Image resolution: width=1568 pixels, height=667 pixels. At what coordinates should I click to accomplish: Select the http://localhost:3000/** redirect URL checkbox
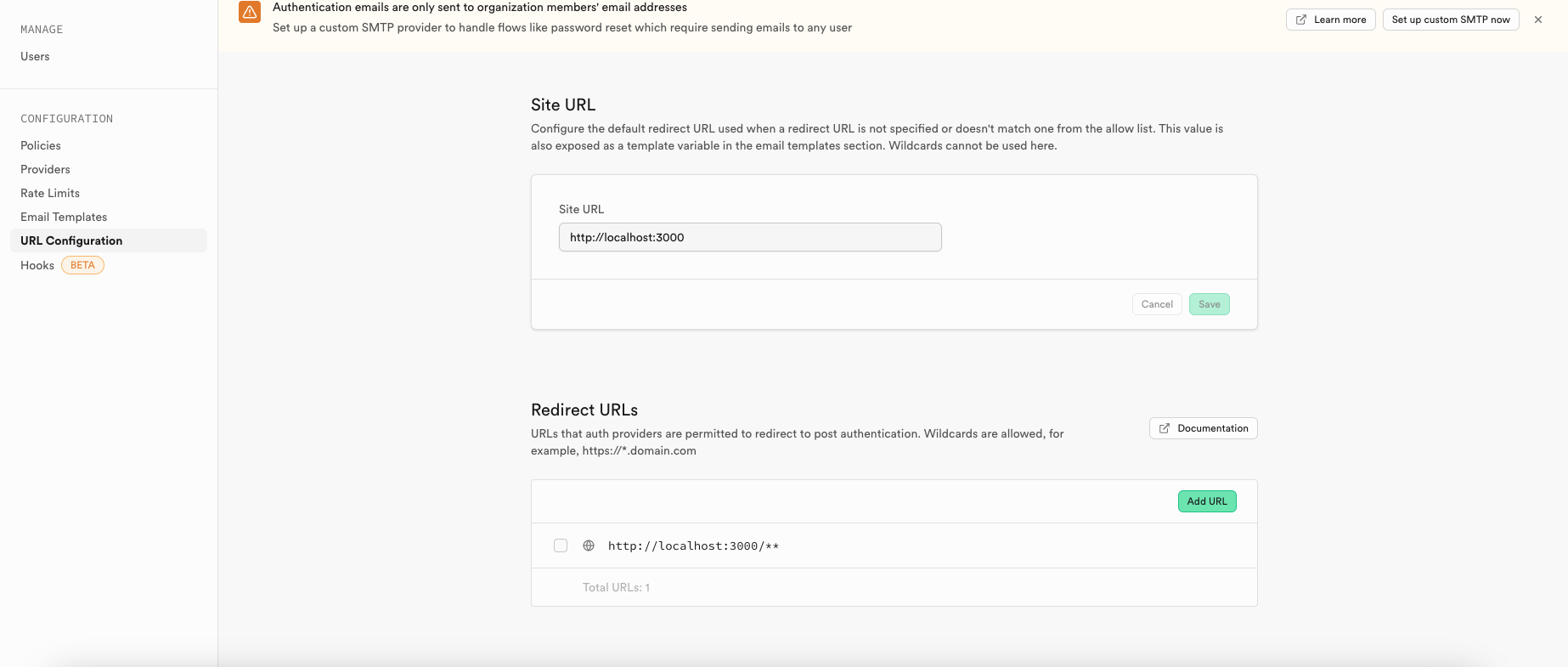coord(561,545)
